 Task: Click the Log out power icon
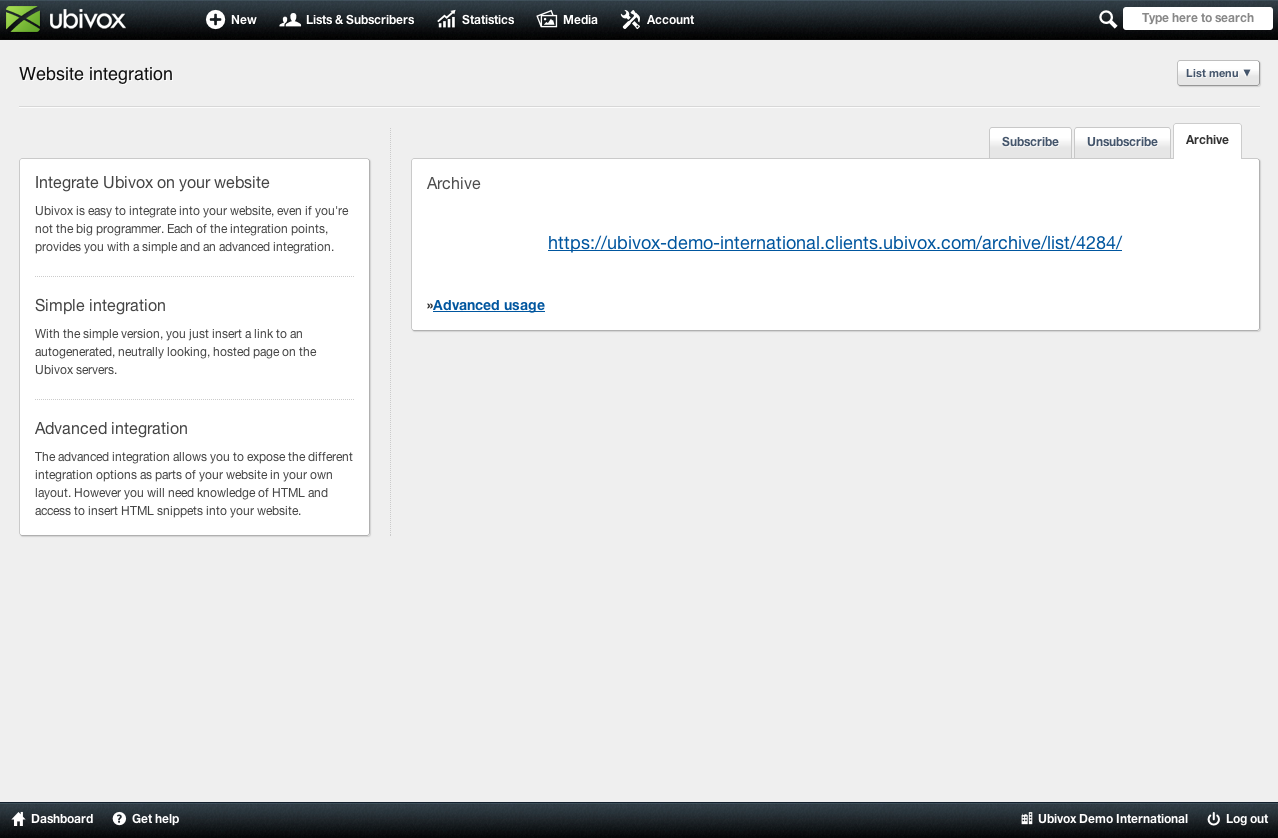[x=1214, y=819]
